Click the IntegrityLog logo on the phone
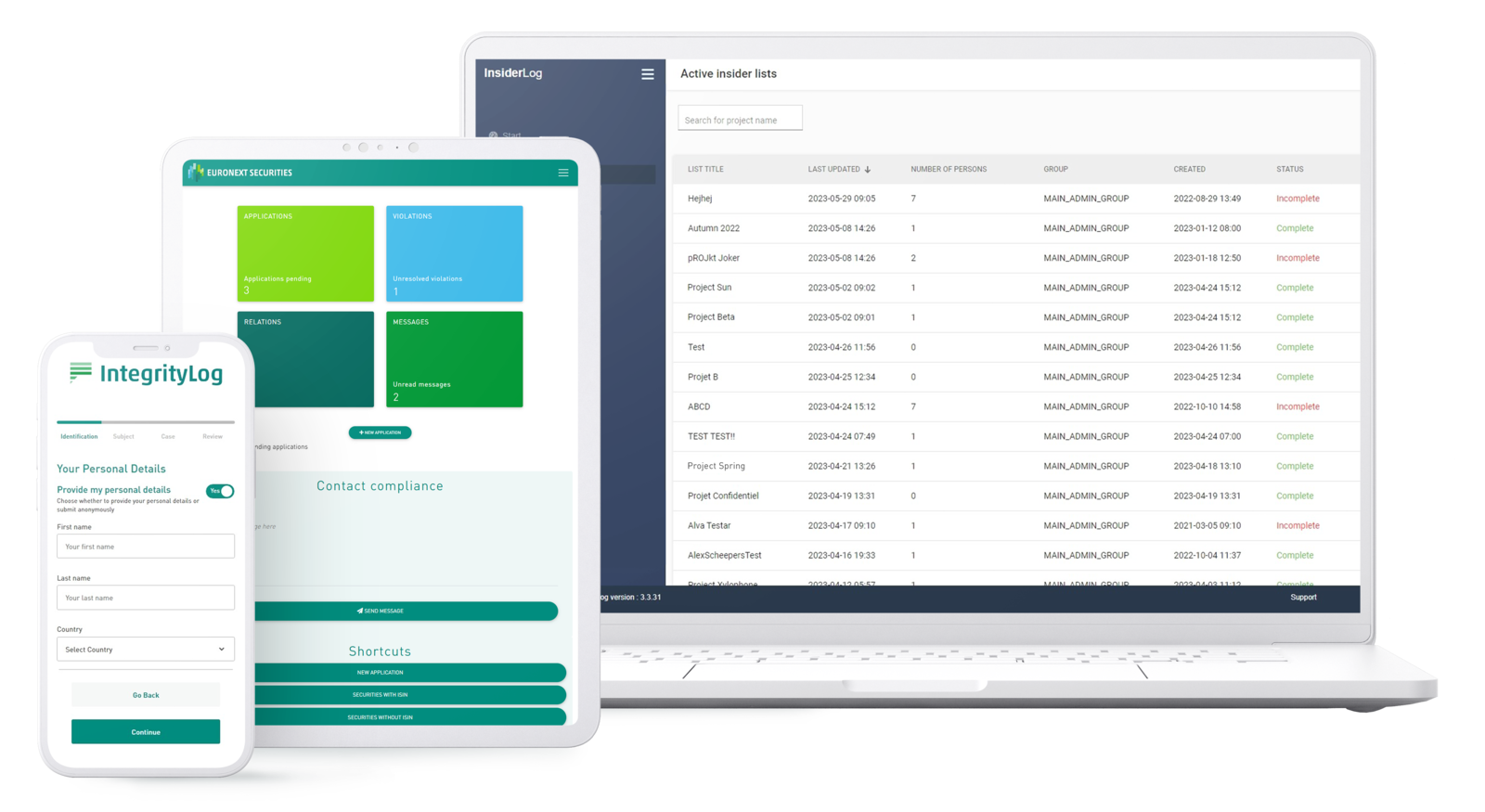 pos(146,373)
